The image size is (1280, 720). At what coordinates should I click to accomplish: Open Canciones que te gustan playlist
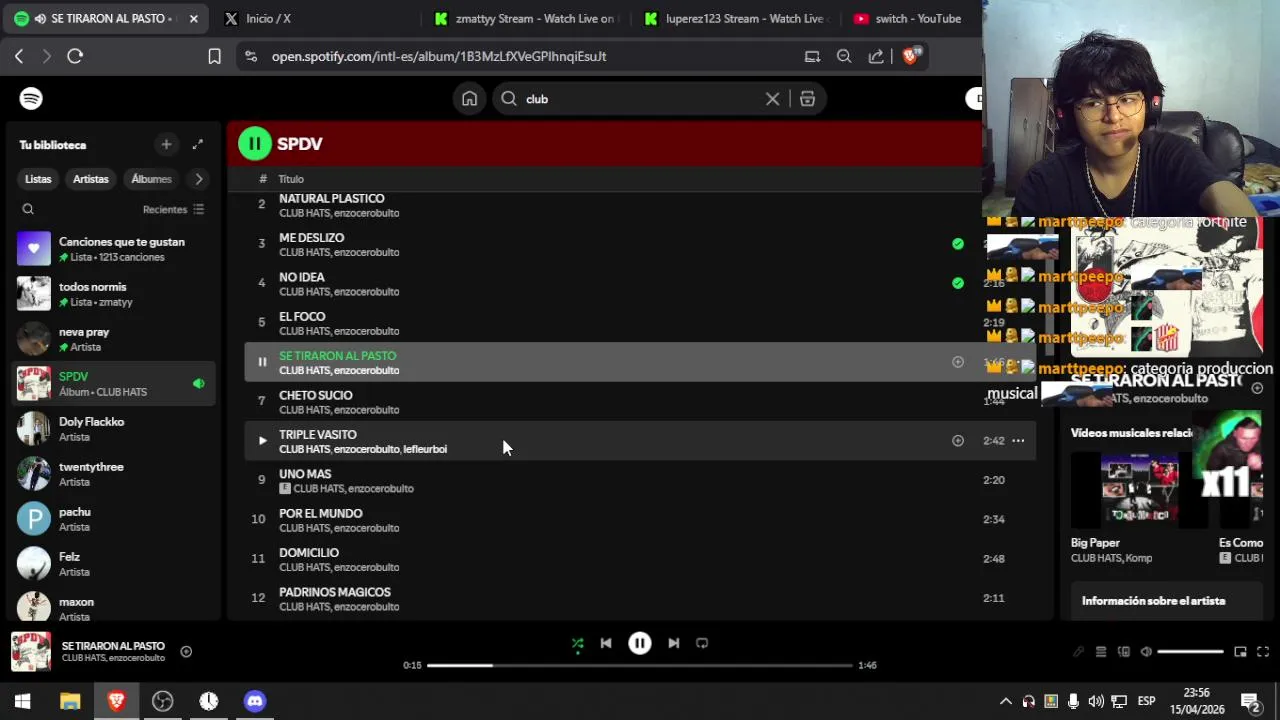point(113,249)
